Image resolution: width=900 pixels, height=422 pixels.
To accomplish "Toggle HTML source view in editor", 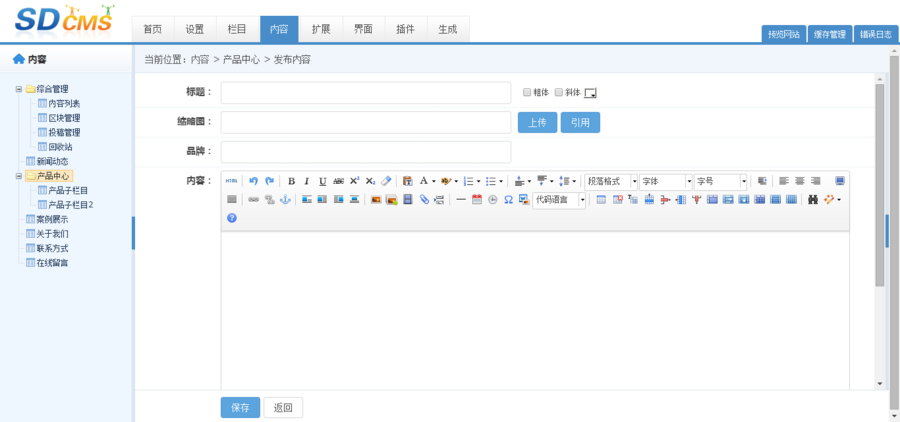I will [231, 181].
